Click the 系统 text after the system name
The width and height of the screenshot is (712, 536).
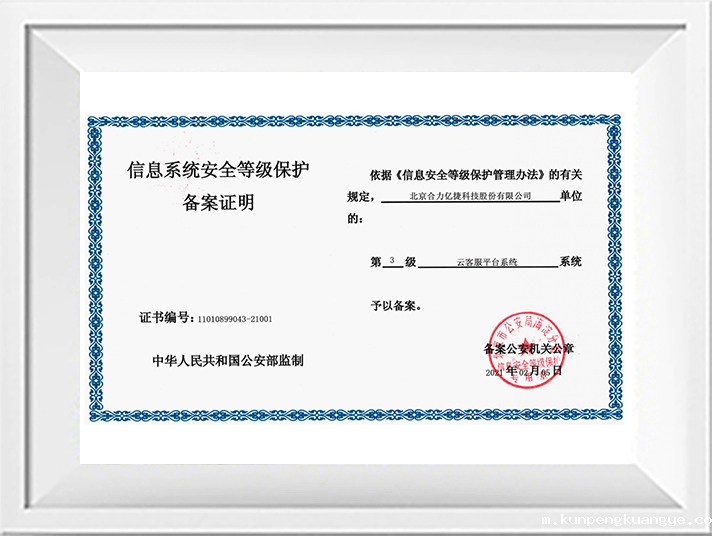[570, 262]
